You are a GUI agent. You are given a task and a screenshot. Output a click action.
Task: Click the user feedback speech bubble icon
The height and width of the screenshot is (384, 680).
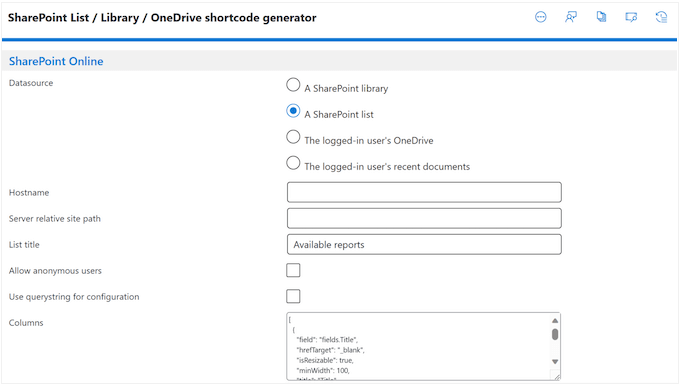571,17
